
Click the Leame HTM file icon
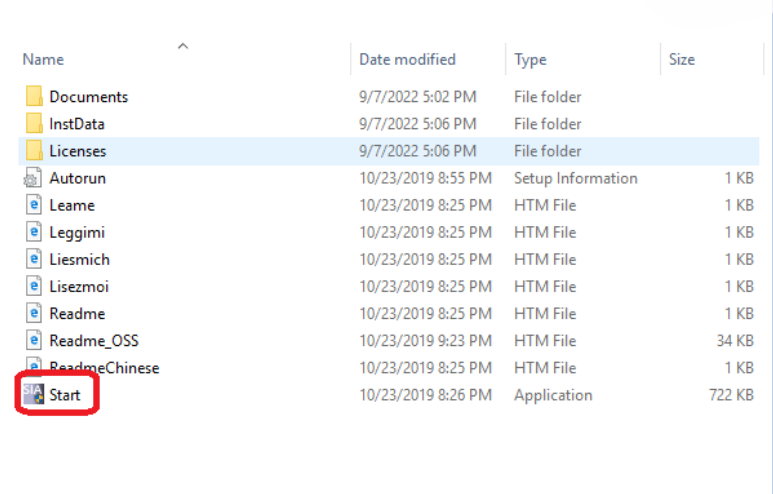(33, 205)
